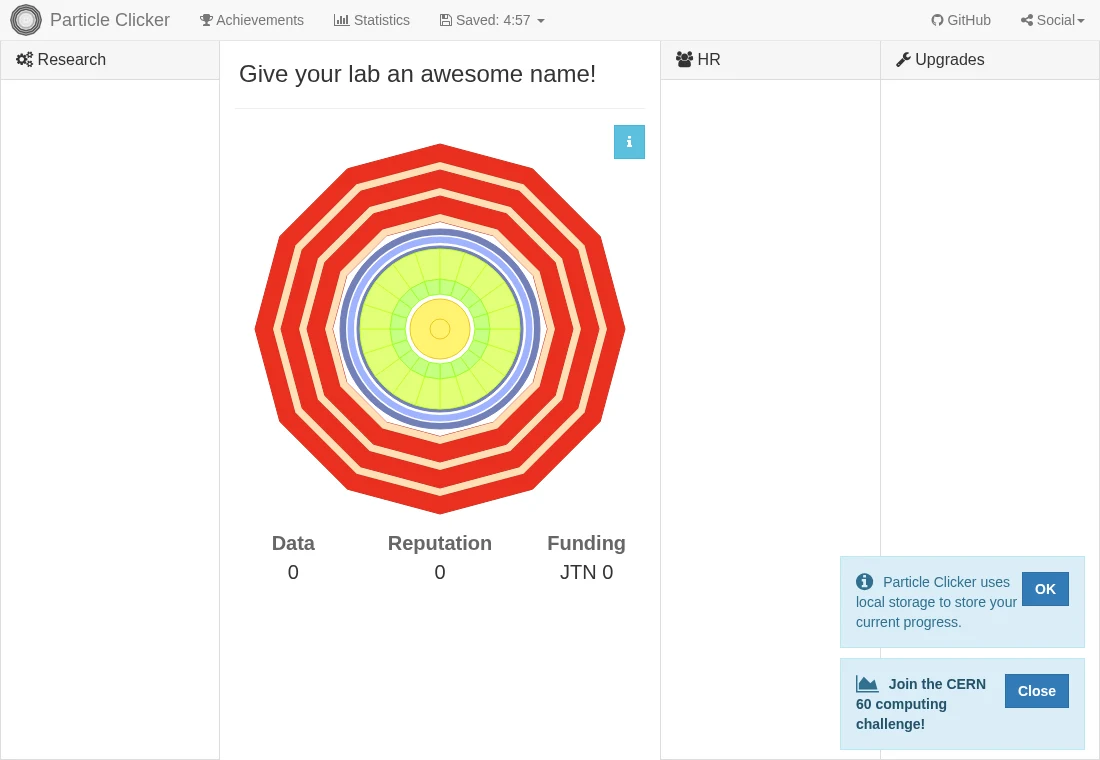The width and height of the screenshot is (1100, 760).
Task: Edit the lab name heading
Action: tap(417, 74)
